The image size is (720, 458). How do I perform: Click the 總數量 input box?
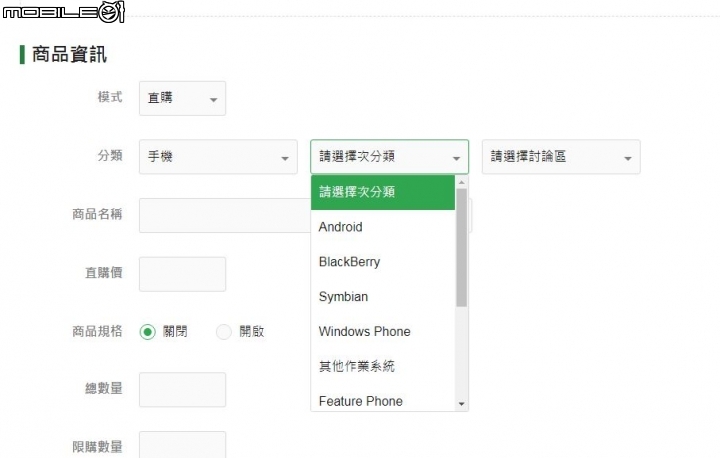pyautogui.click(x=182, y=390)
